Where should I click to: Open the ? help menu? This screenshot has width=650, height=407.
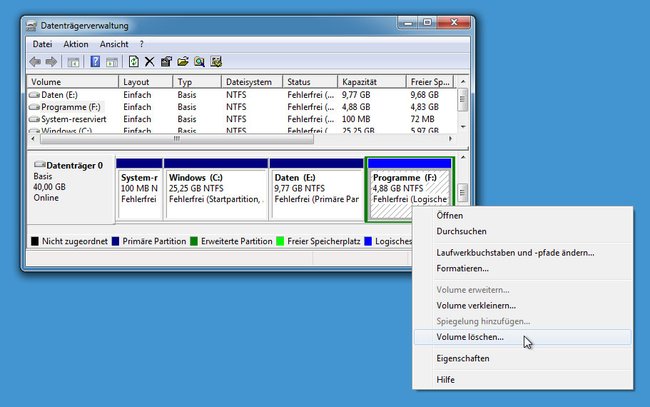tap(142, 44)
